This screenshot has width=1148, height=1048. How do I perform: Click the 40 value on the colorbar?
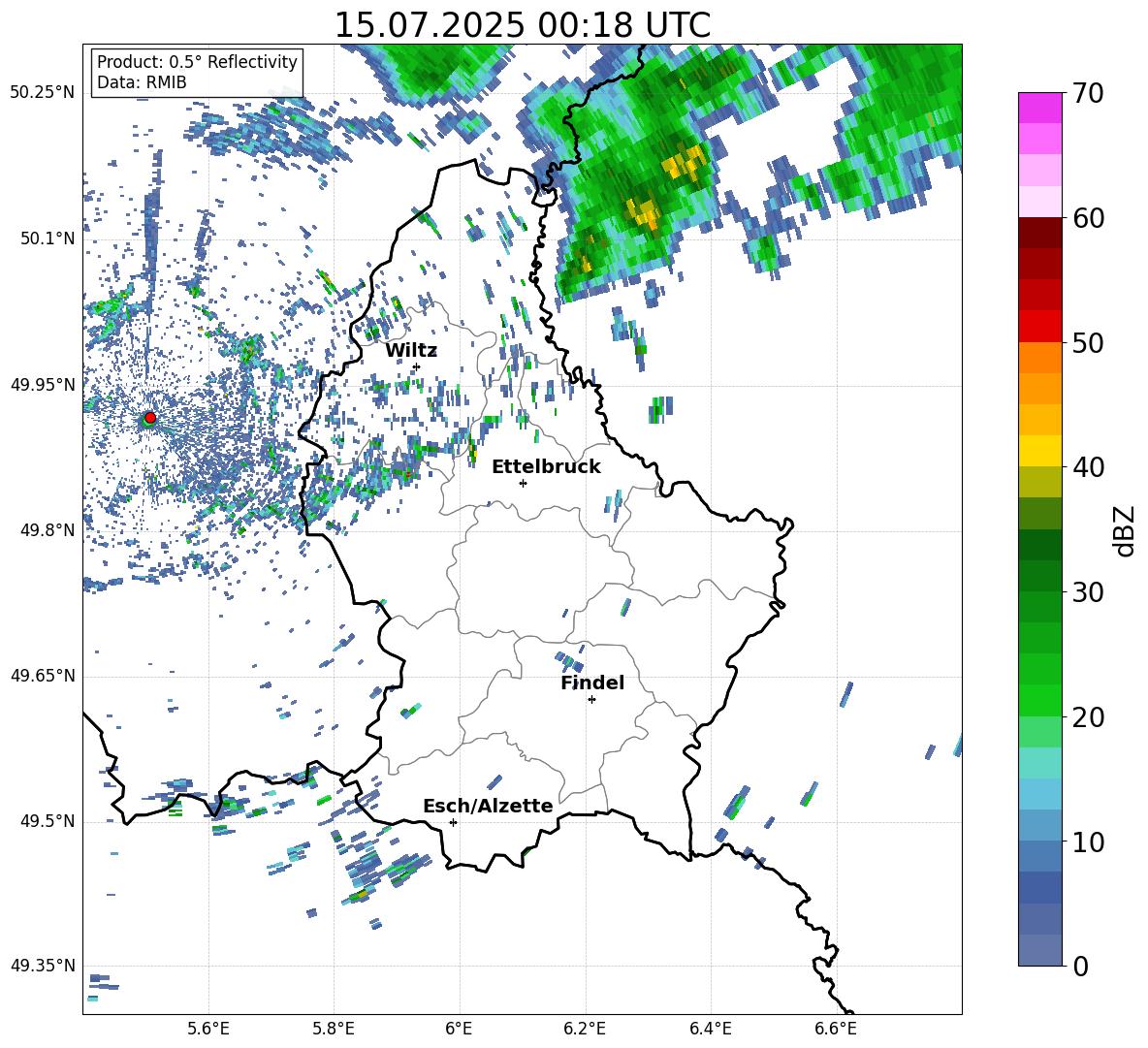(x=1088, y=467)
